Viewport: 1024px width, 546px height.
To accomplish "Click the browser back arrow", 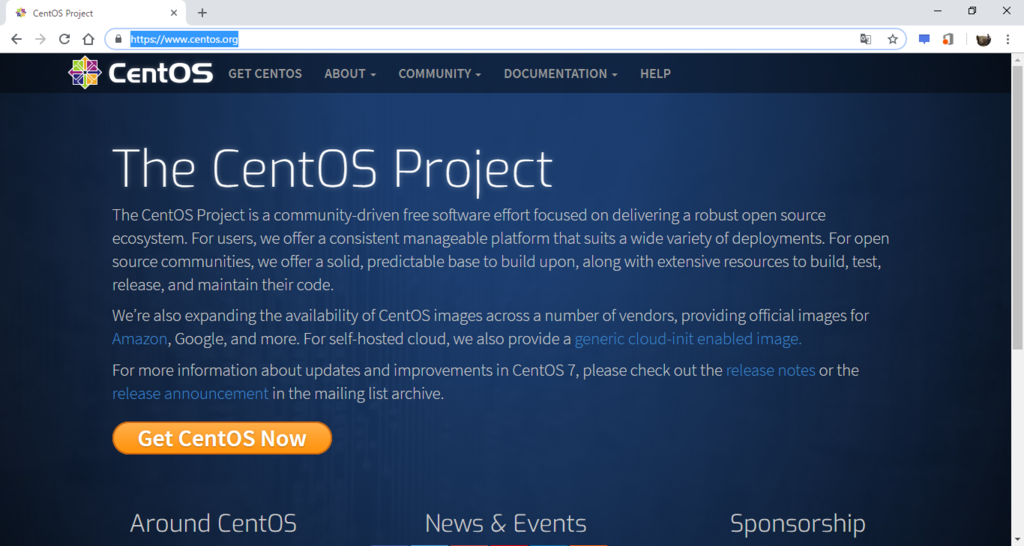I will click(16, 39).
